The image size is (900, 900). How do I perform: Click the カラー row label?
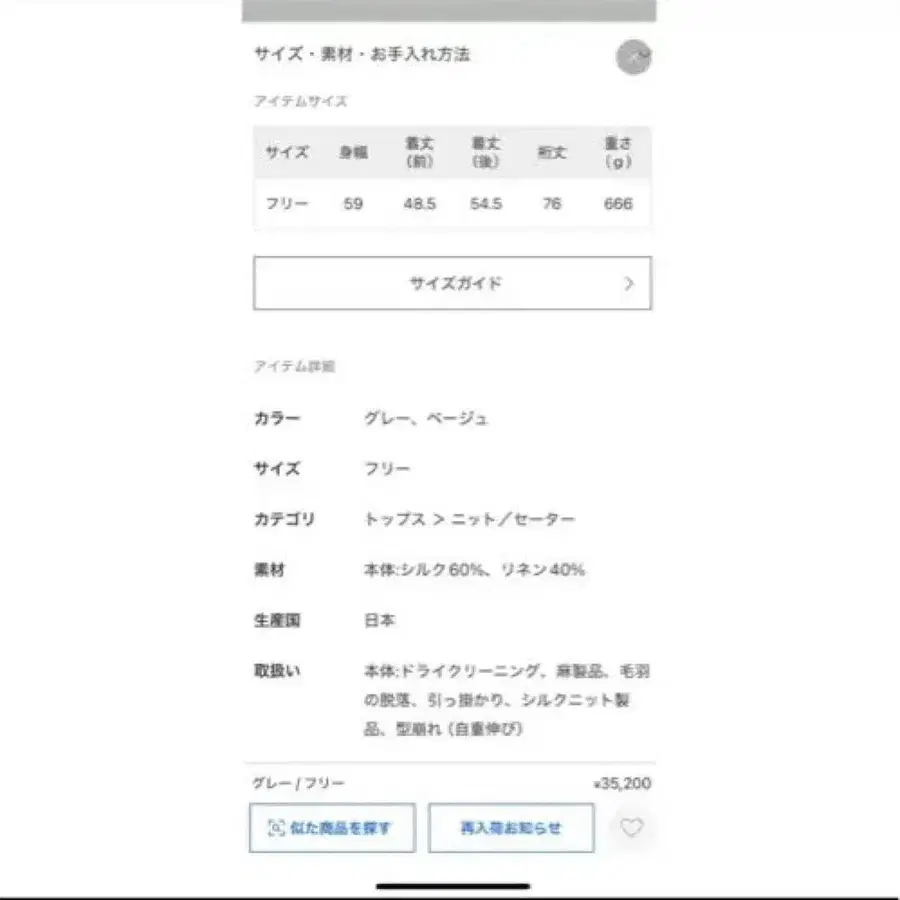pos(277,418)
